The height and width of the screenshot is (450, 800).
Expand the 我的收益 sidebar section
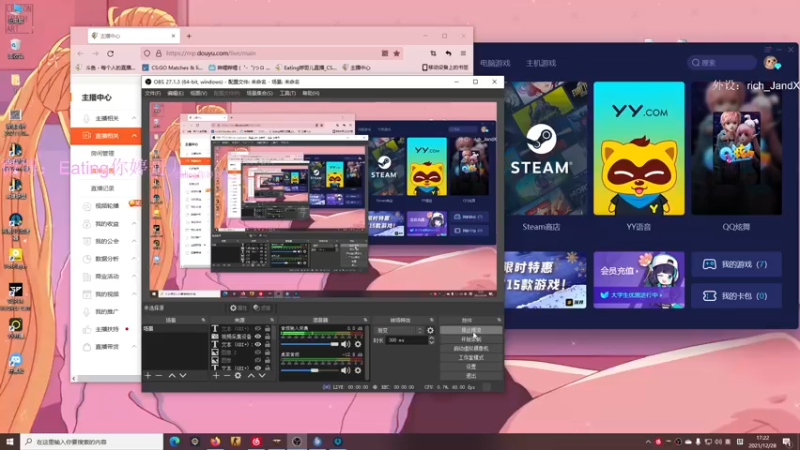point(134,223)
